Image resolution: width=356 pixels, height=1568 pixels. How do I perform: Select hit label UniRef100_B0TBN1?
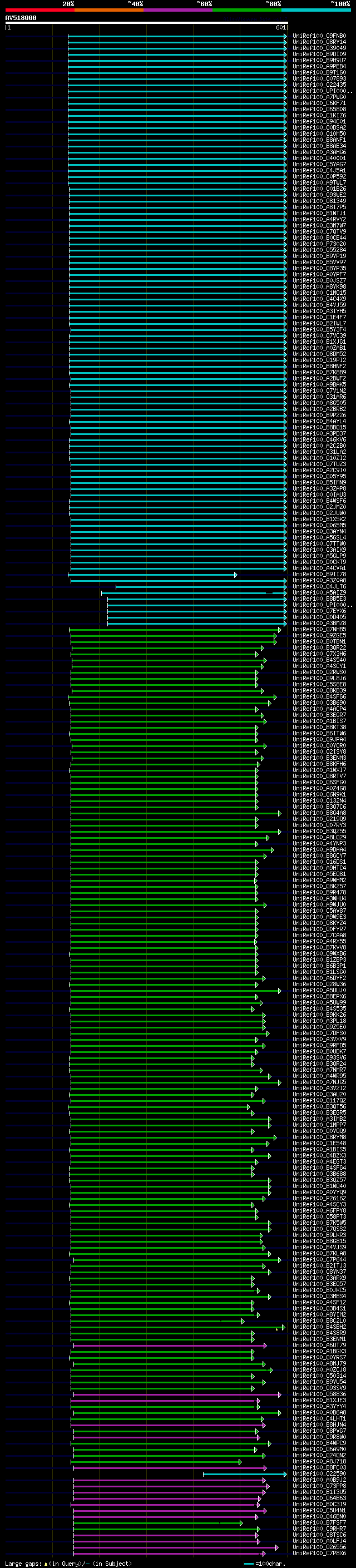tap(319, 641)
